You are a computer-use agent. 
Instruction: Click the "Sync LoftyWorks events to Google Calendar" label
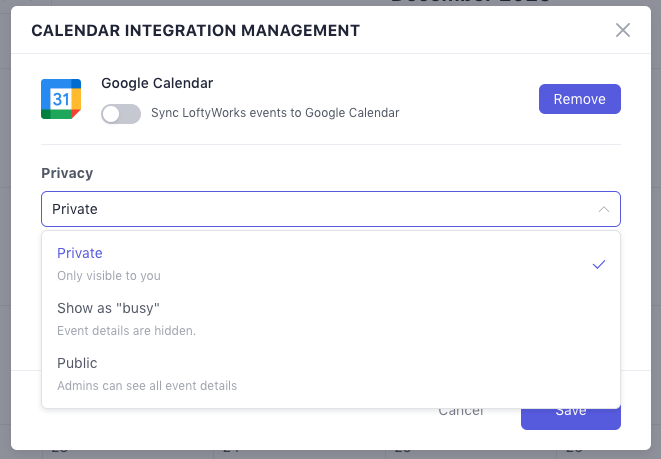point(275,113)
